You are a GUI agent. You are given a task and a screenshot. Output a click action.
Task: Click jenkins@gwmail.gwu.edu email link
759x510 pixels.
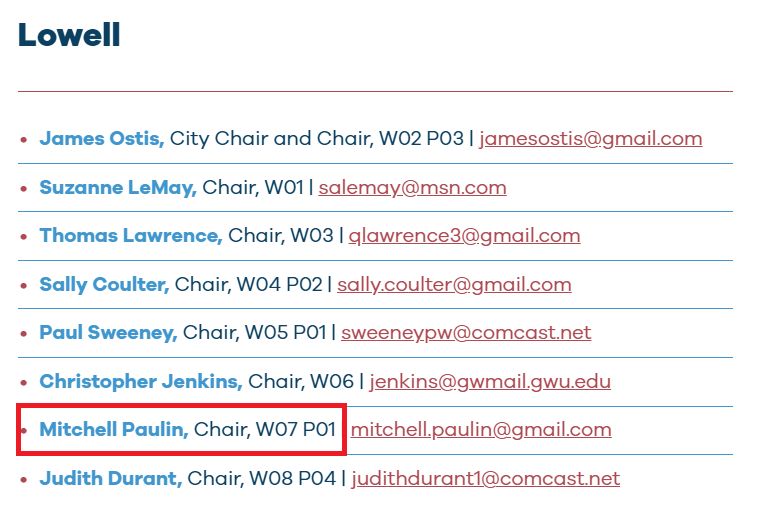[x=490, y=382]
